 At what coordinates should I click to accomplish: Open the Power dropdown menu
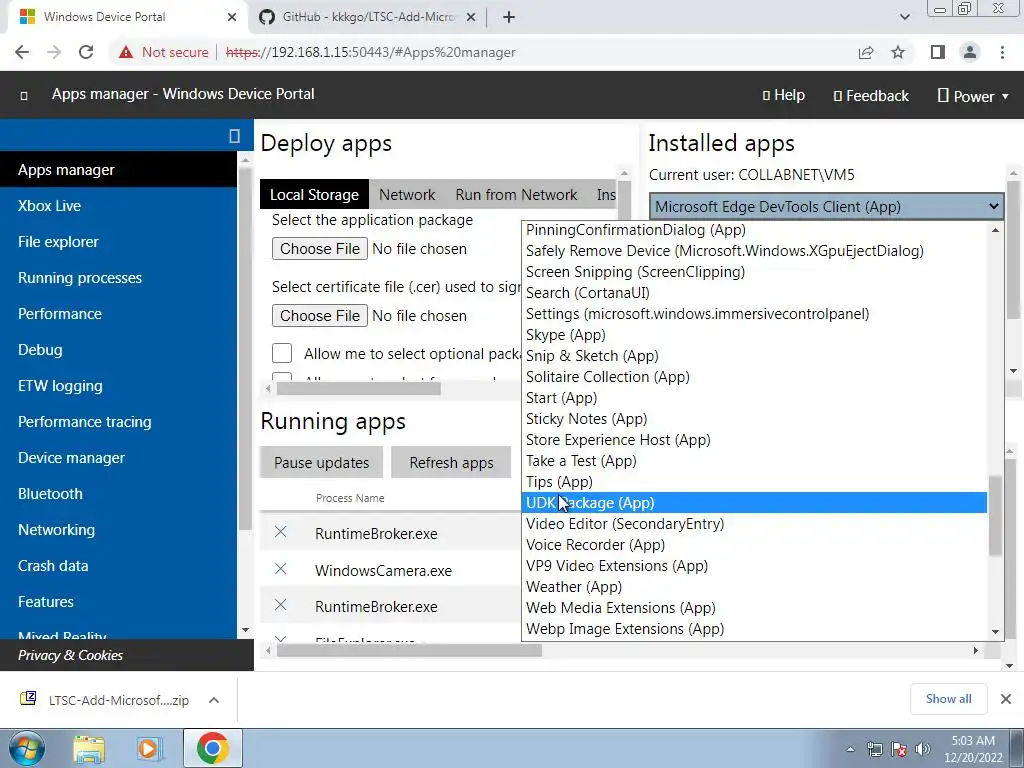(973, 96)
